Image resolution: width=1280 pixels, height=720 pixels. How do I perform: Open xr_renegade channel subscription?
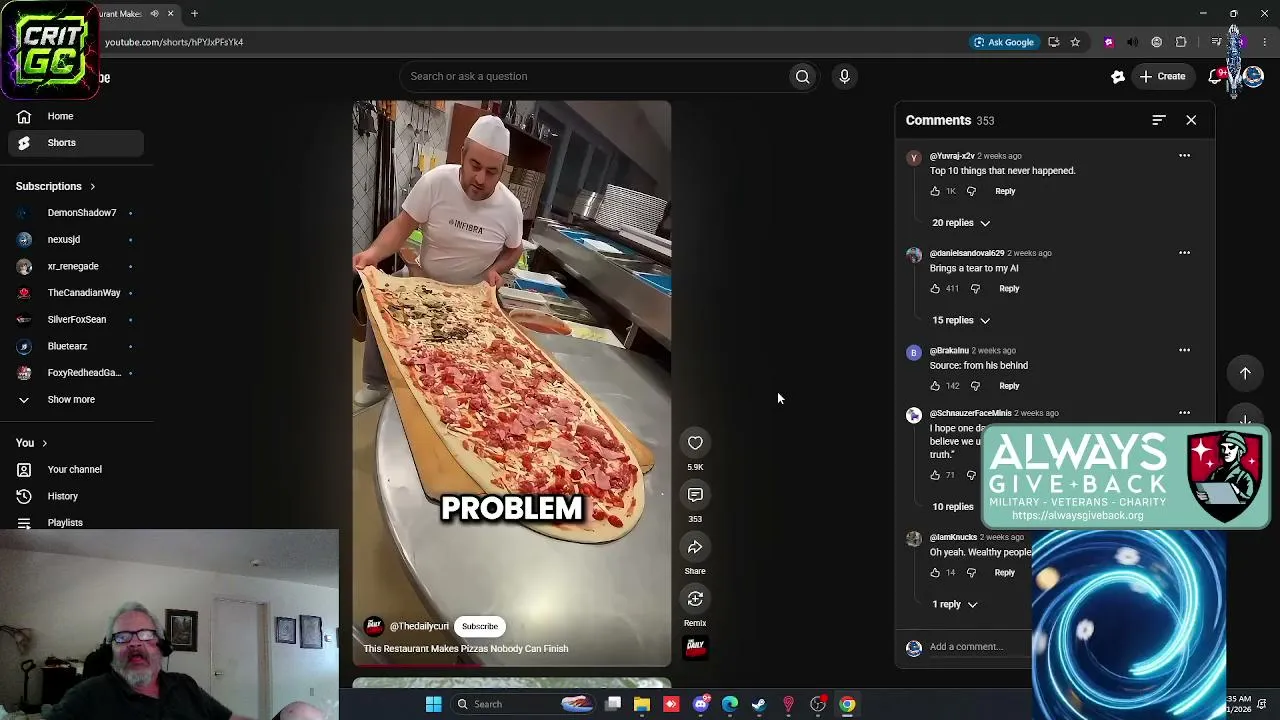72,267
